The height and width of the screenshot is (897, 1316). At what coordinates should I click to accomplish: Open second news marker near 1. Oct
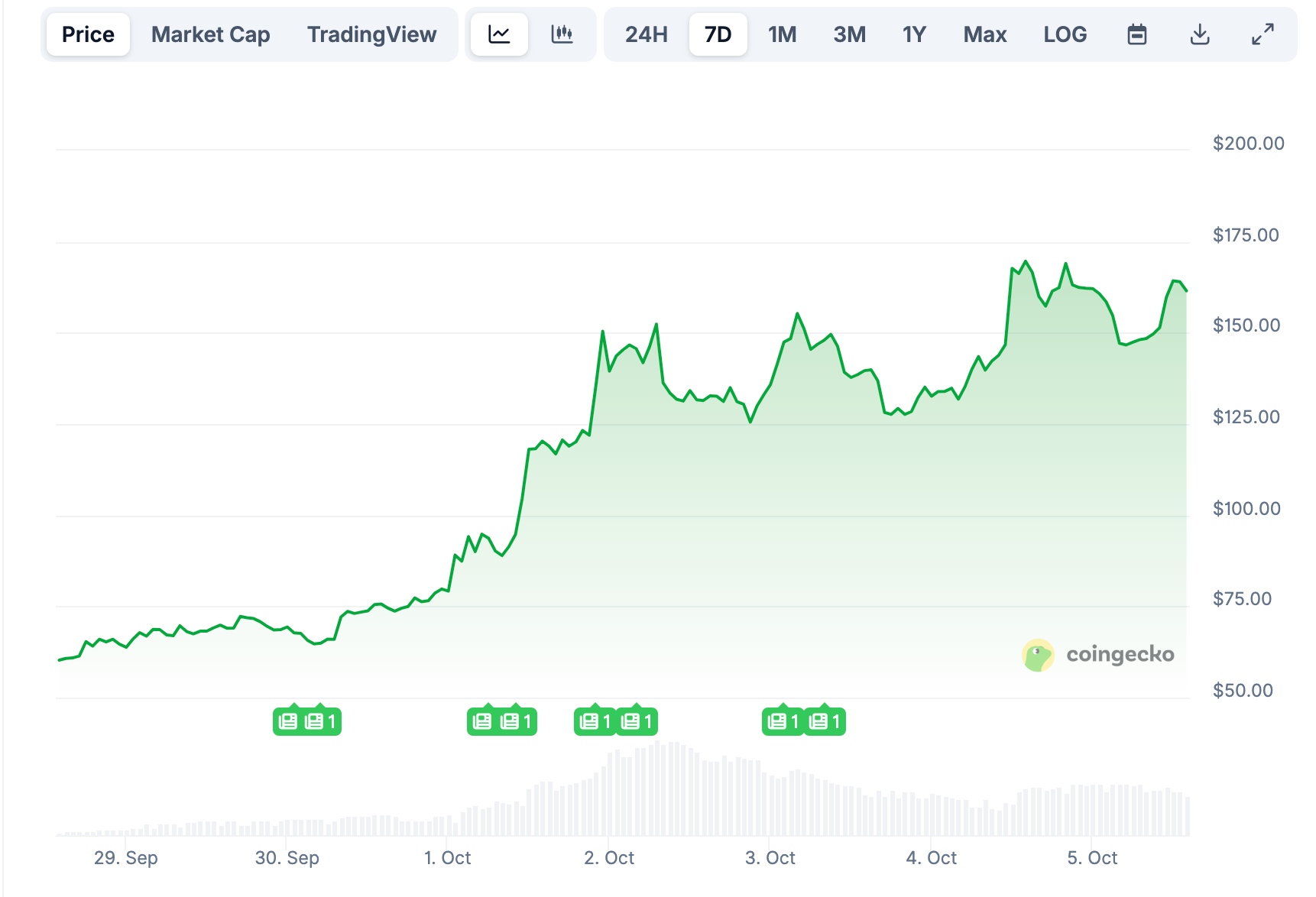click(517, 721)
